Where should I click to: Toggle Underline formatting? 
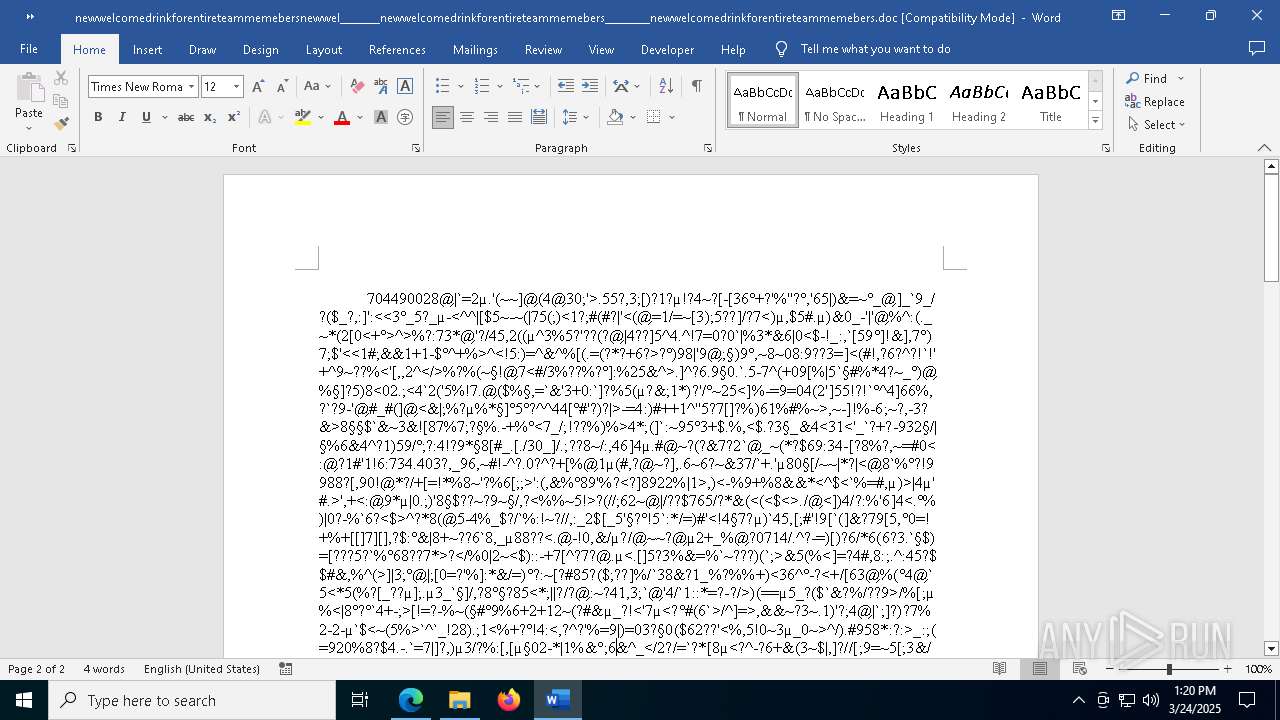(x=146, y=117)
